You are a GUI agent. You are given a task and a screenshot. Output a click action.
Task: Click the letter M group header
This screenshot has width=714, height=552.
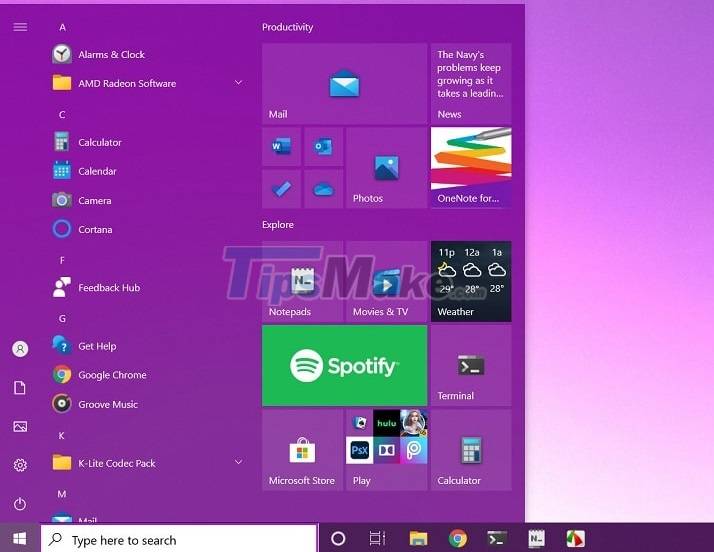62,494
